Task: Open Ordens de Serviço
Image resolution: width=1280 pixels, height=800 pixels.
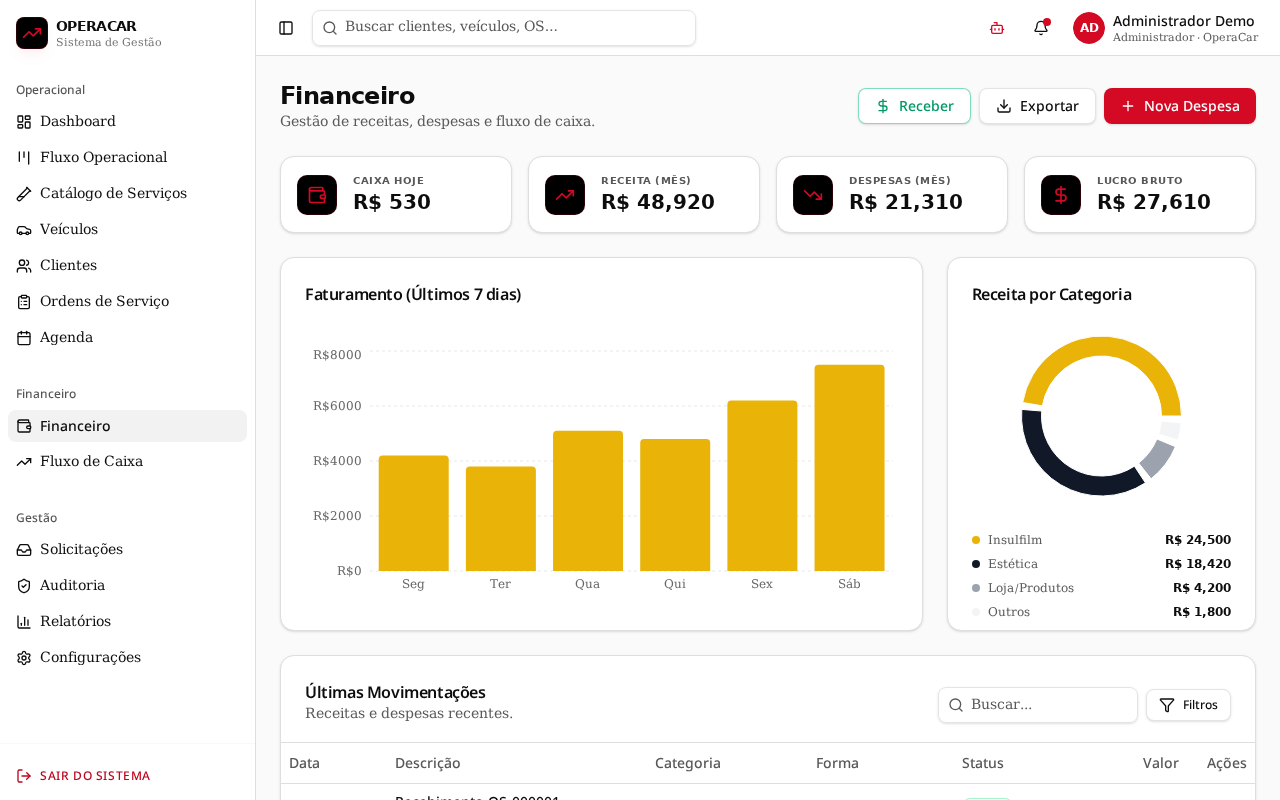Action: tap(127, 302)
